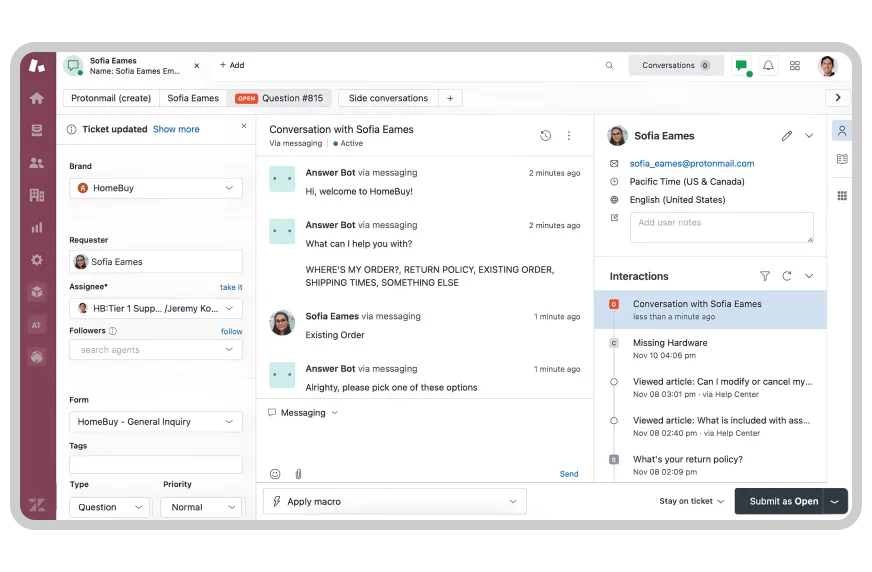
Task: Edit Sofia Eames profile with pencil icon
Action: pos(786,136)
